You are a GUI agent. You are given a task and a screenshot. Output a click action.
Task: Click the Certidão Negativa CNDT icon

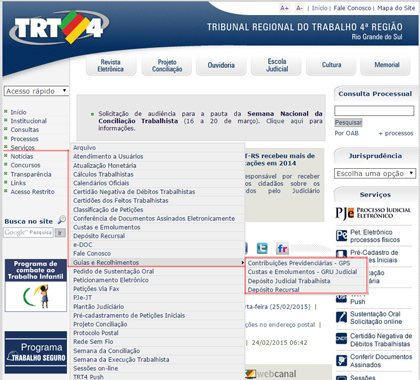coord(342,339)
